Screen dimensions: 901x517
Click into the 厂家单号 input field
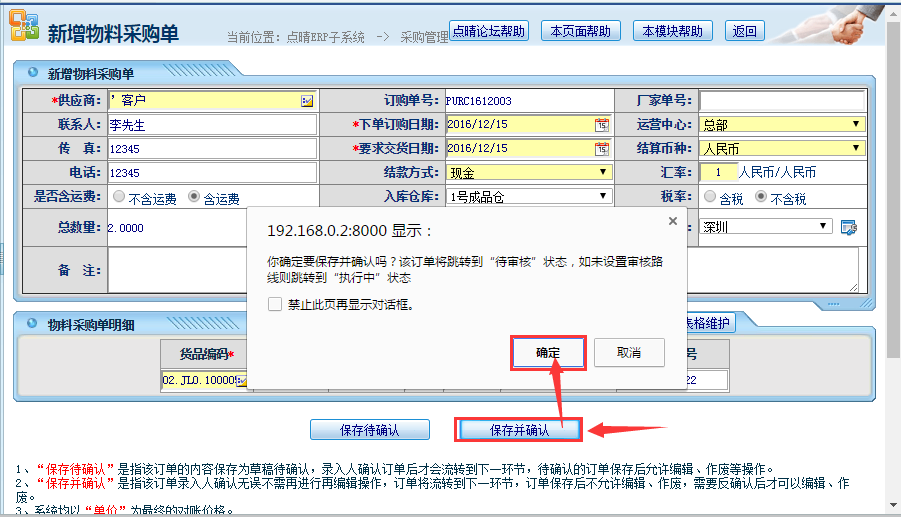tap(781, 101)
